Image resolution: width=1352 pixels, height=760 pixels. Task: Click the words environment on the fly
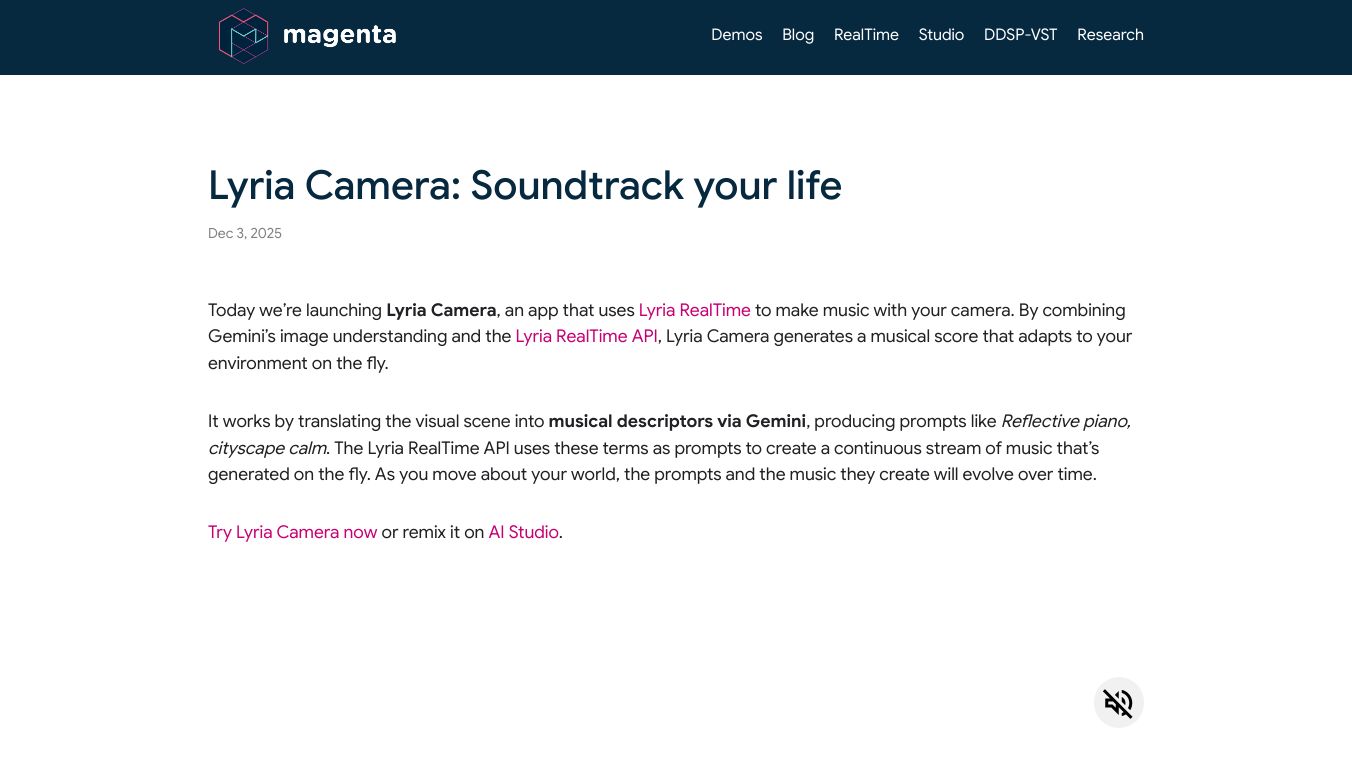coord(298,363)
